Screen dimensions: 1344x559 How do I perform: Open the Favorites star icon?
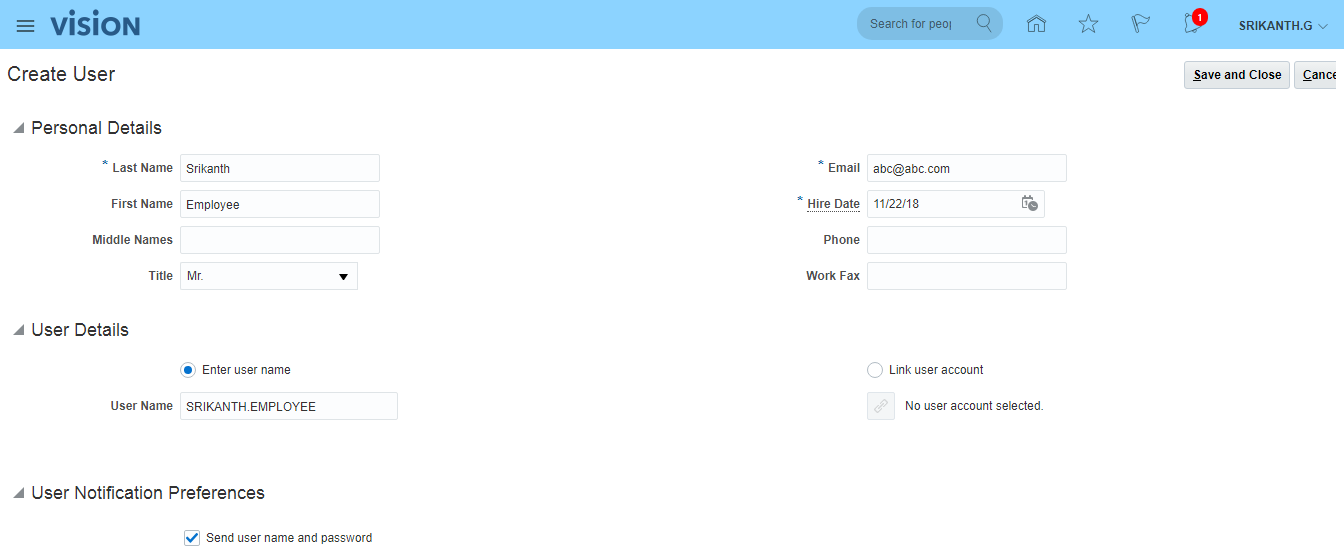coord(1088,24)
